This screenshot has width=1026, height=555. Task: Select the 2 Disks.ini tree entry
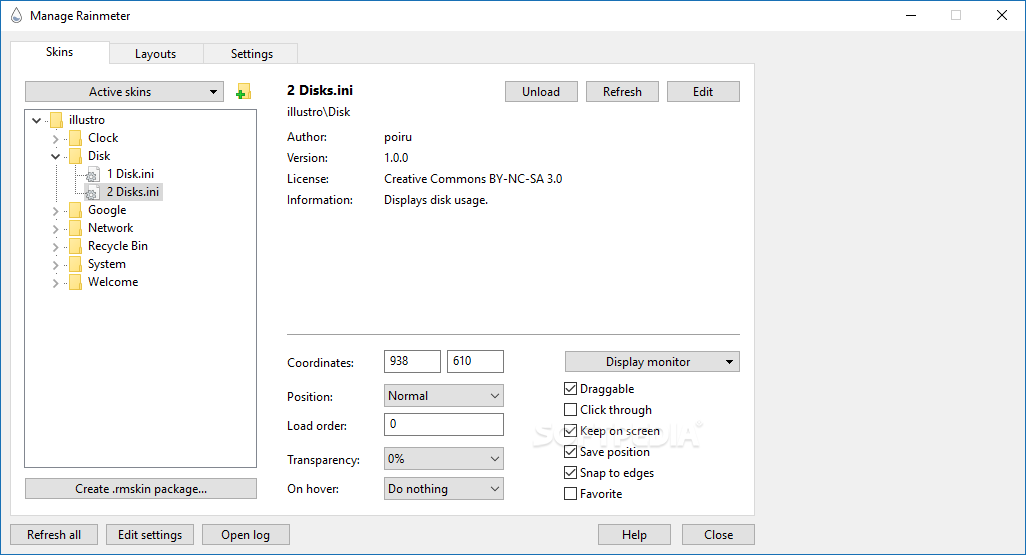coord(133,192)
